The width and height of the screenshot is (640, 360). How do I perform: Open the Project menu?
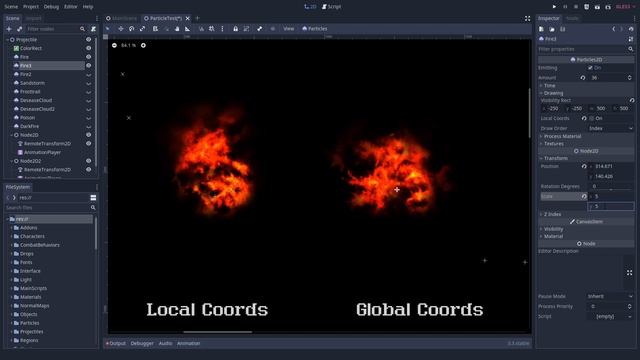(x=31, y=7)
